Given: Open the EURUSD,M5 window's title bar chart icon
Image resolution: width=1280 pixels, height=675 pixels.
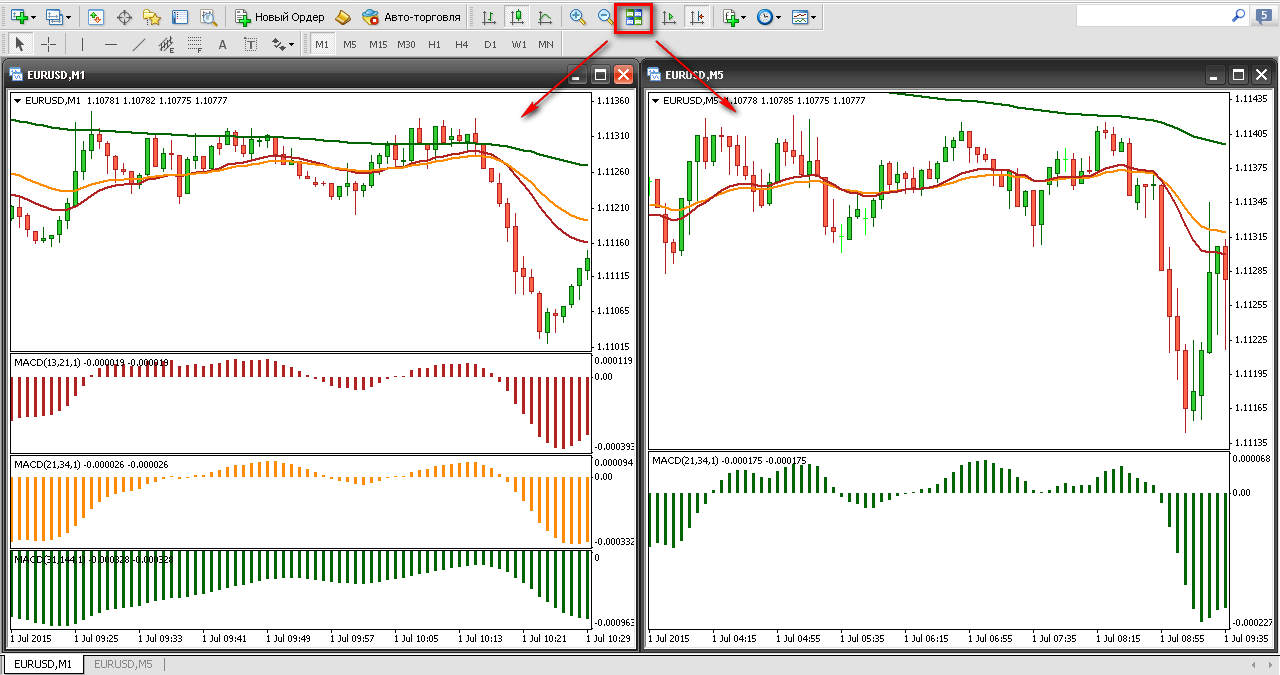Looking at the screenshot, I should pos(654,74).
